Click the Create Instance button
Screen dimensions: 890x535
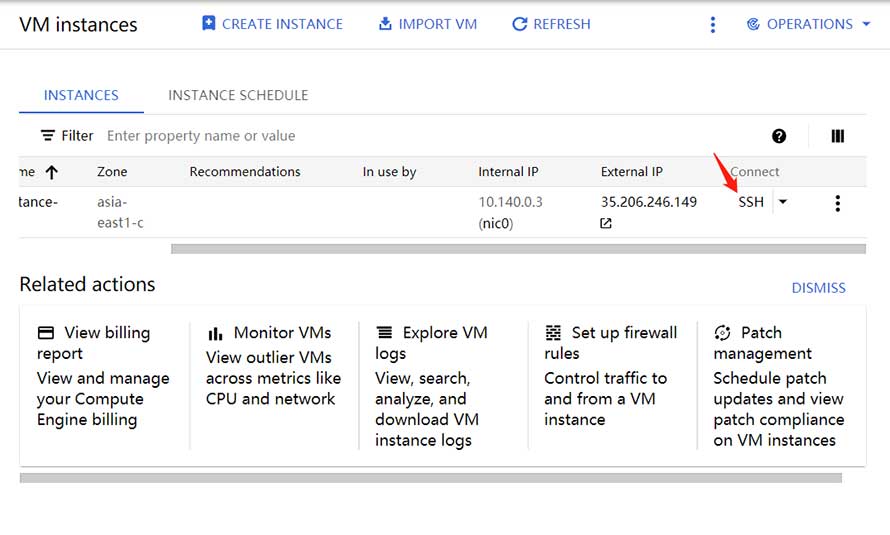tap(272, 24)
